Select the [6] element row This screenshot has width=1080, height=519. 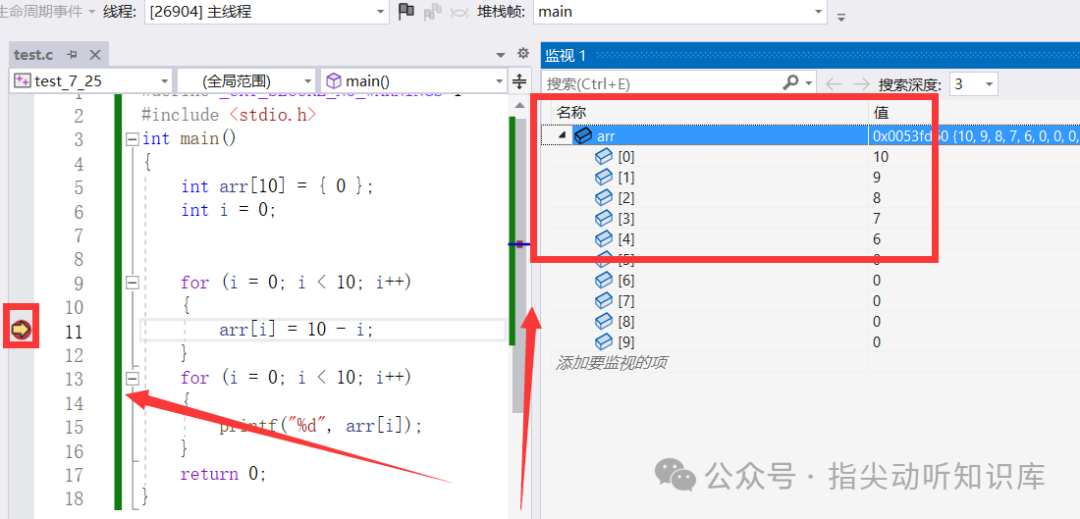[x=811, y=280]
